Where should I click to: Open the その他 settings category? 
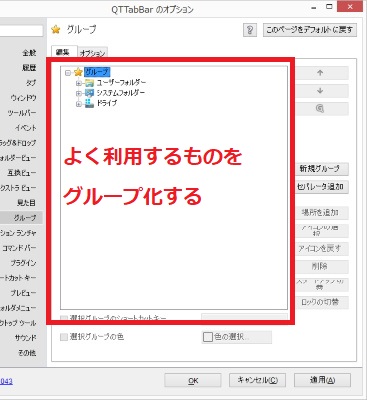click(x=27, y=353)
